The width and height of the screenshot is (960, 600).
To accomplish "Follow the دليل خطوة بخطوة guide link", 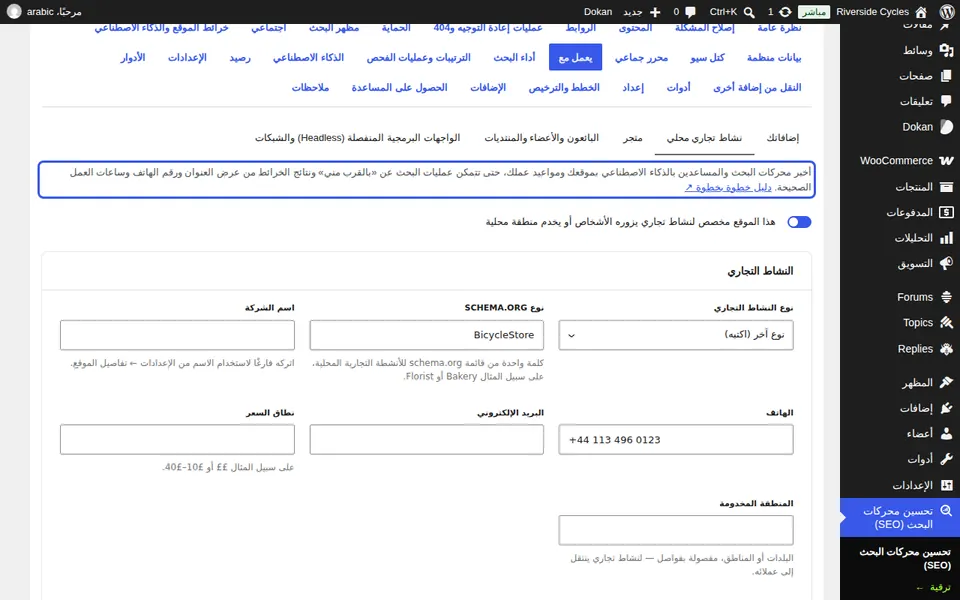I will [728, 187].
